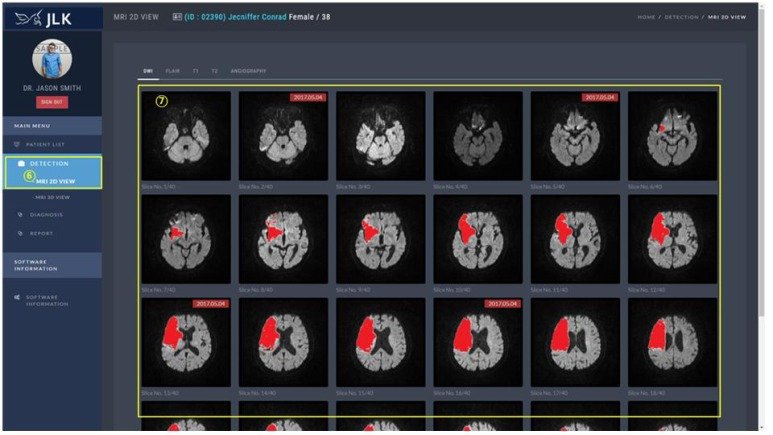Go to Home via breadcrumb link
This screenshot has width=773, height=435.
pyautogui.click(x=646, y=17)
